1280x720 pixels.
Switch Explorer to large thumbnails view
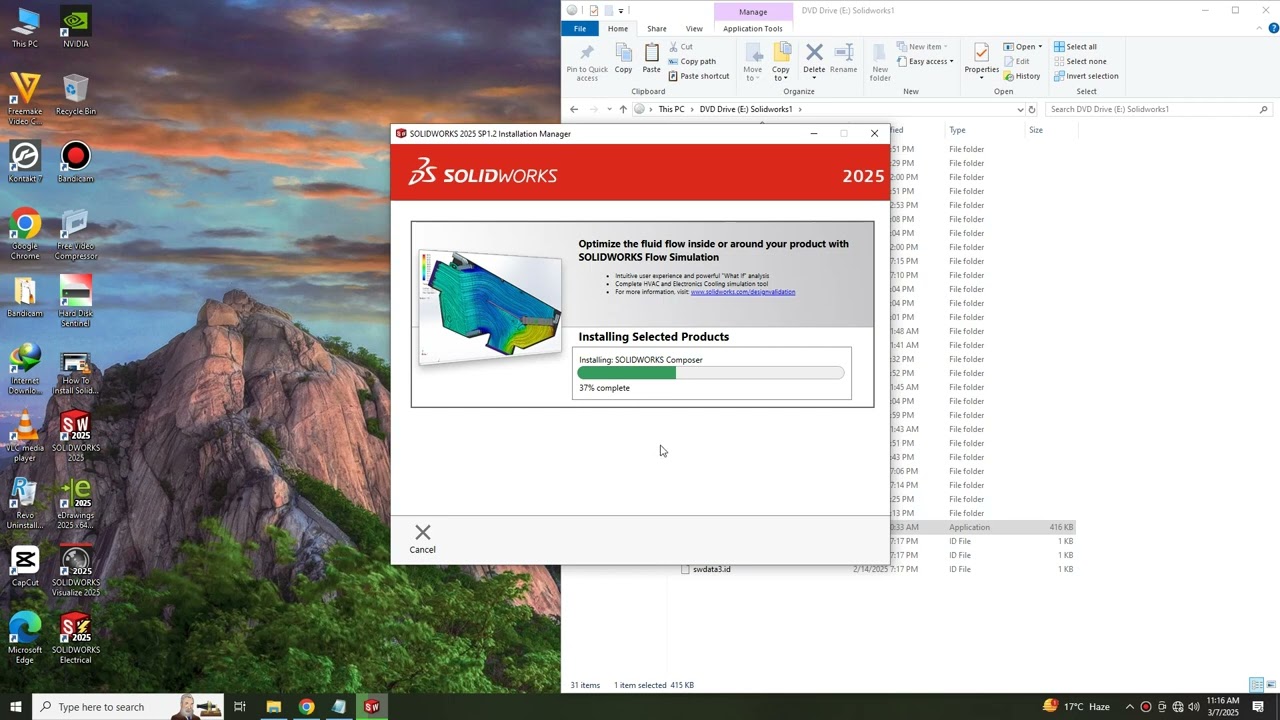tap(1271, 685)
